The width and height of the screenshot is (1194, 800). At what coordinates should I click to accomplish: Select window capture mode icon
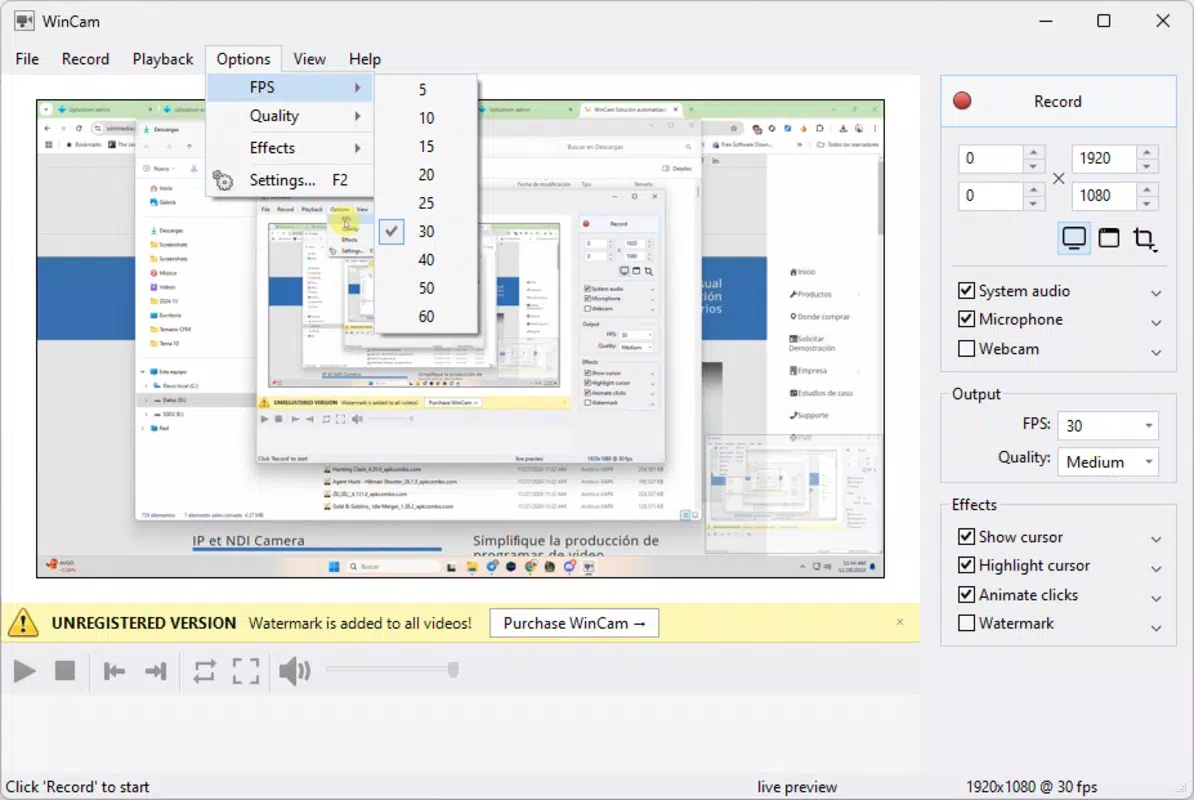click(1109, 238)
